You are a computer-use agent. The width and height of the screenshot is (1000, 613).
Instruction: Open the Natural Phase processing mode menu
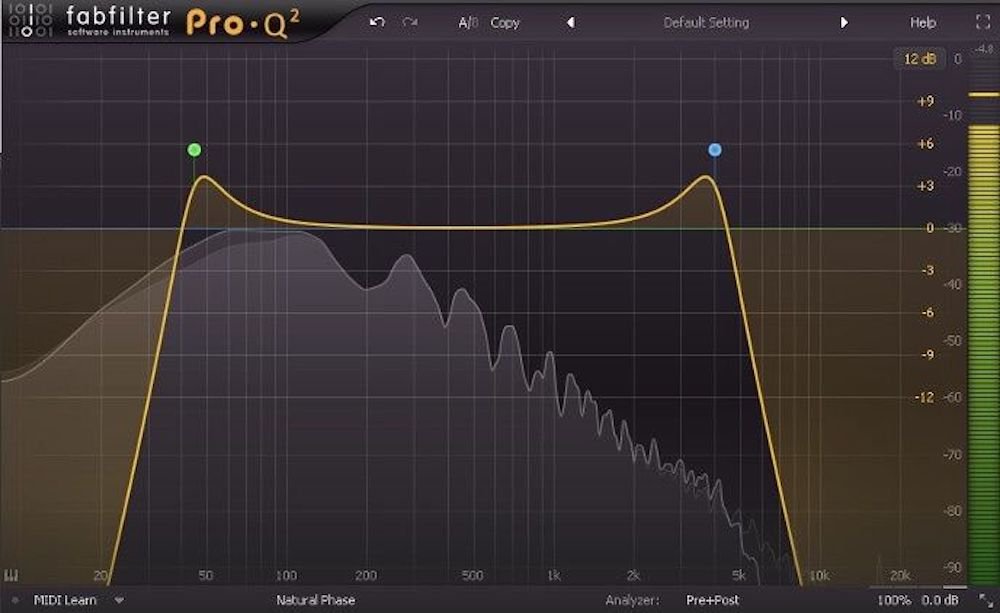click(x=315, y=600)
